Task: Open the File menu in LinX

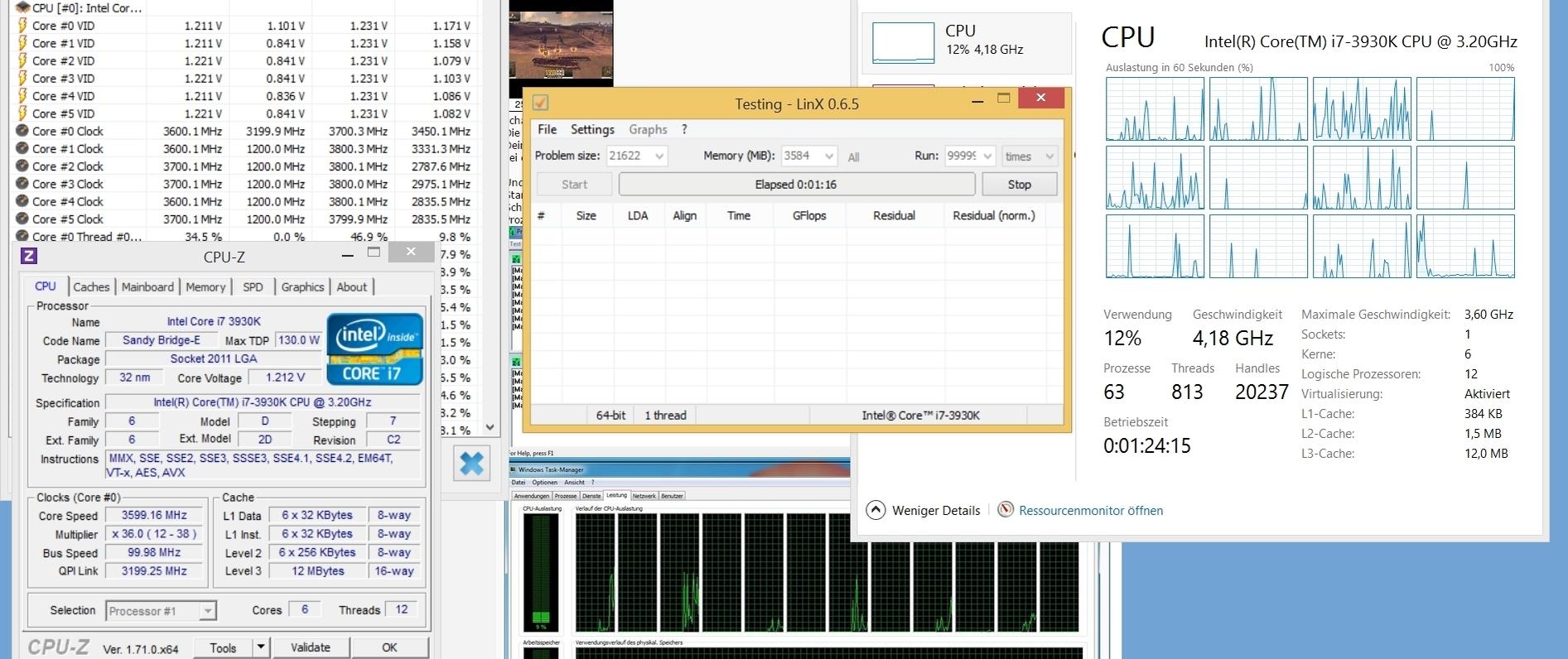Action: (x=547, y=129)
